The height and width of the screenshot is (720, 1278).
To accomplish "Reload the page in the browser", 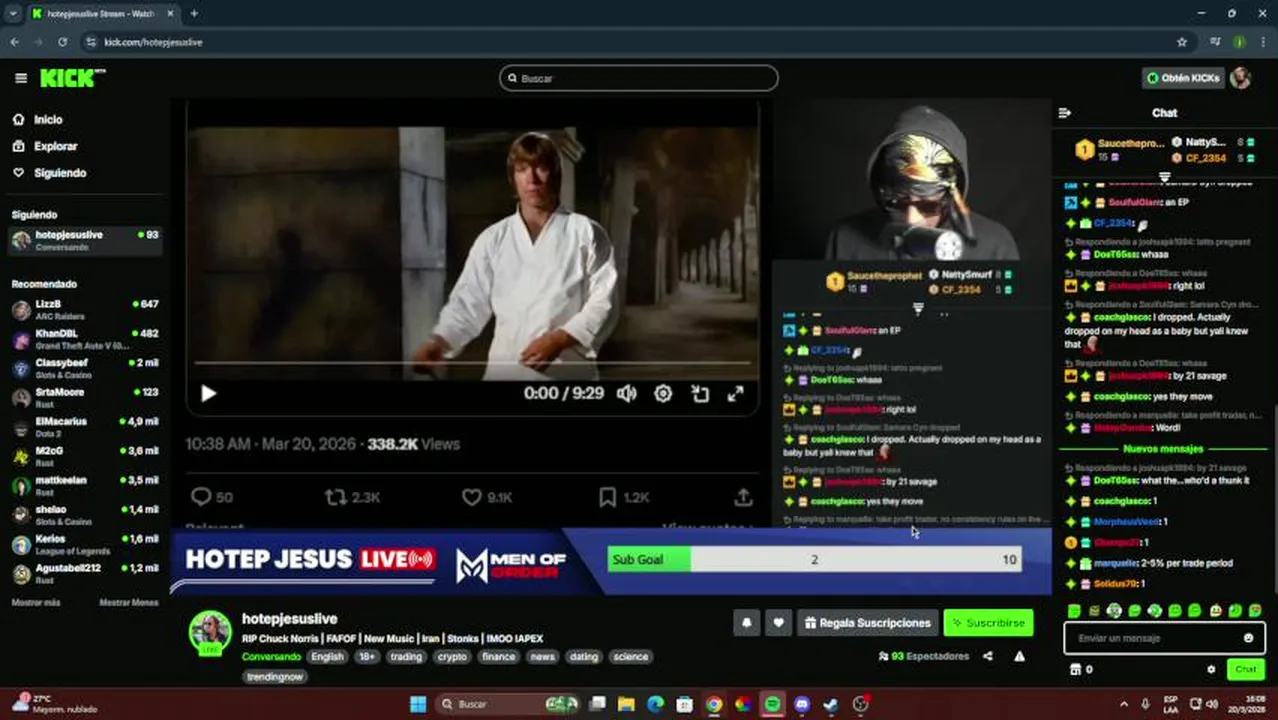I will (62, 42).
